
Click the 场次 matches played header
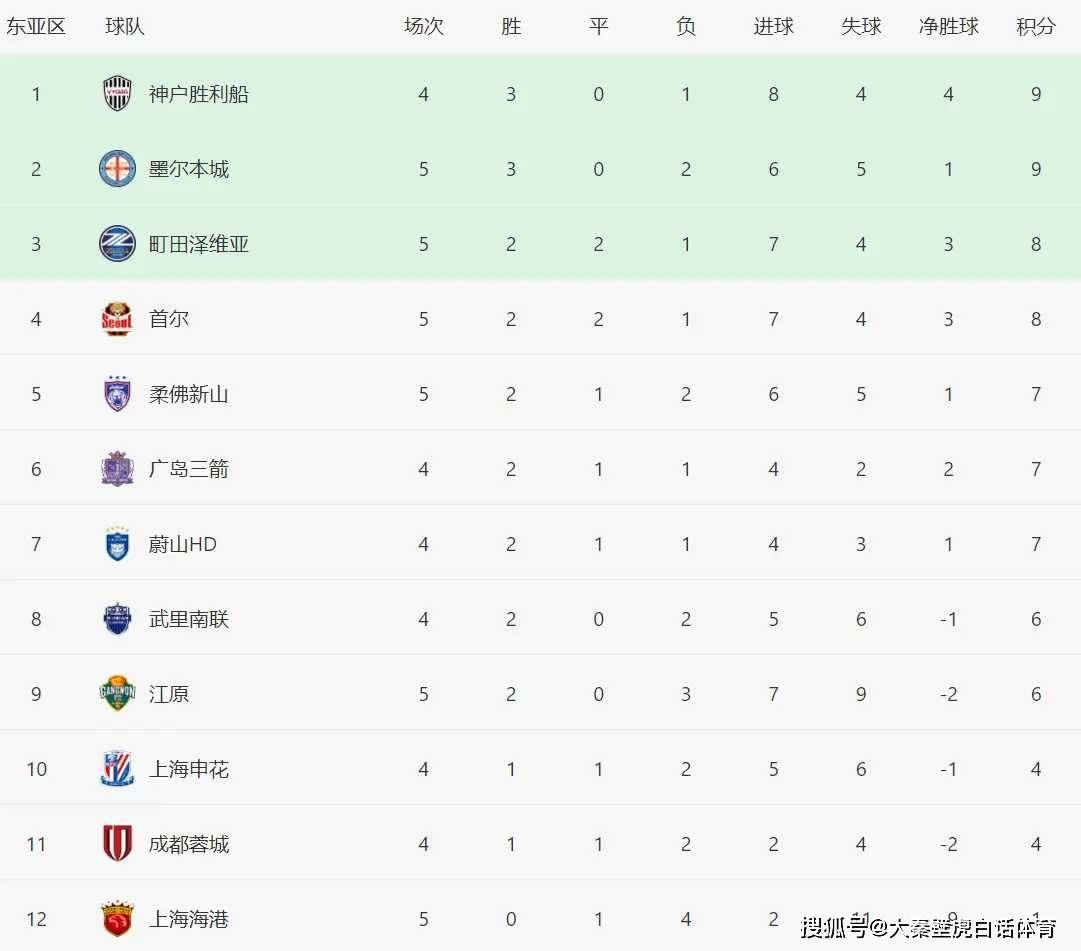click(424, 27)
